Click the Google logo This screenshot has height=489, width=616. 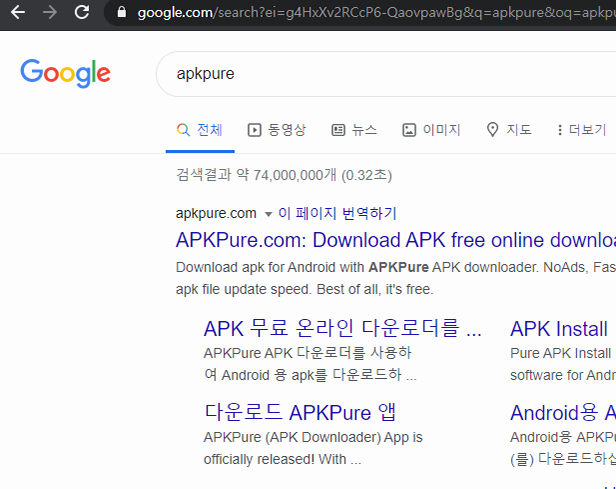click(65, 73)
